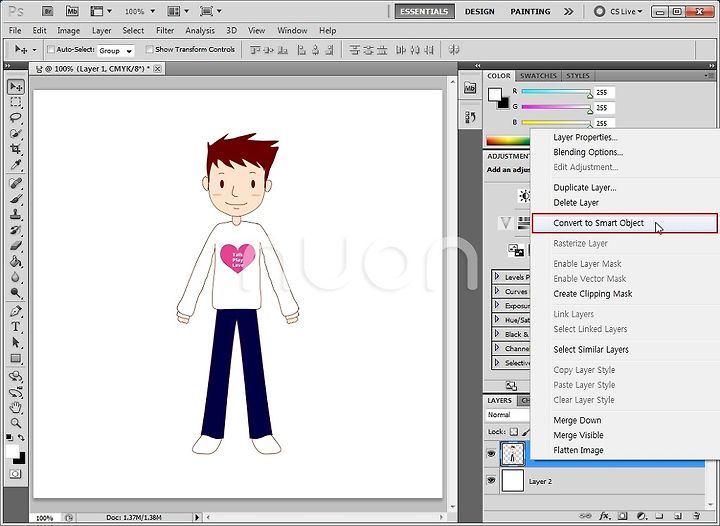Select the Hand tool
This screenshot has width=720, height=526.
[16, 408]
